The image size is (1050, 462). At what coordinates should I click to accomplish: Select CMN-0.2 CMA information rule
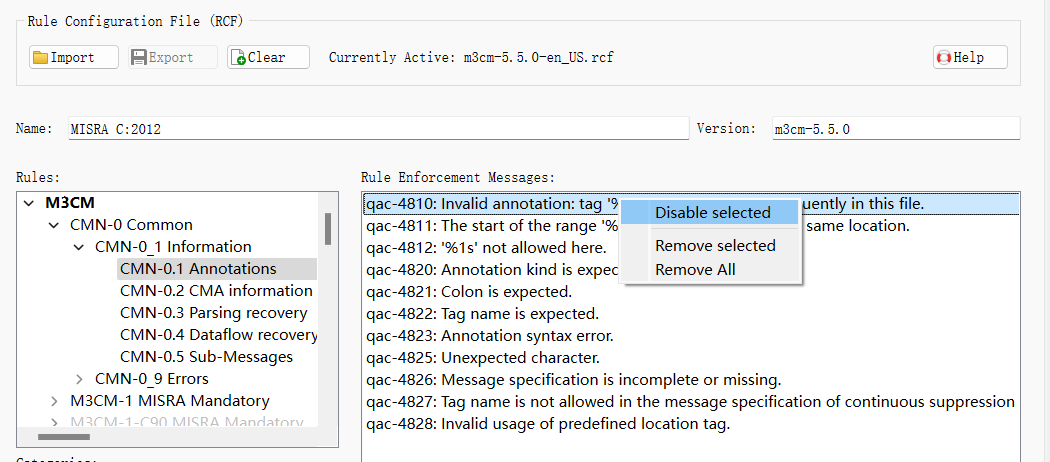216,291
